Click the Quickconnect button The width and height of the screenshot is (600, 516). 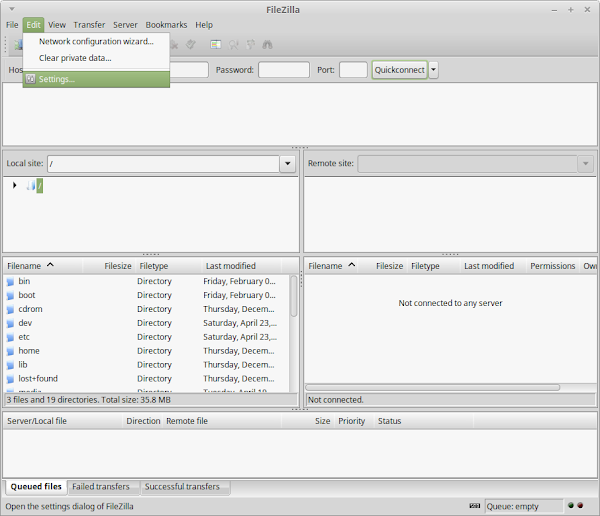point(399,70)
